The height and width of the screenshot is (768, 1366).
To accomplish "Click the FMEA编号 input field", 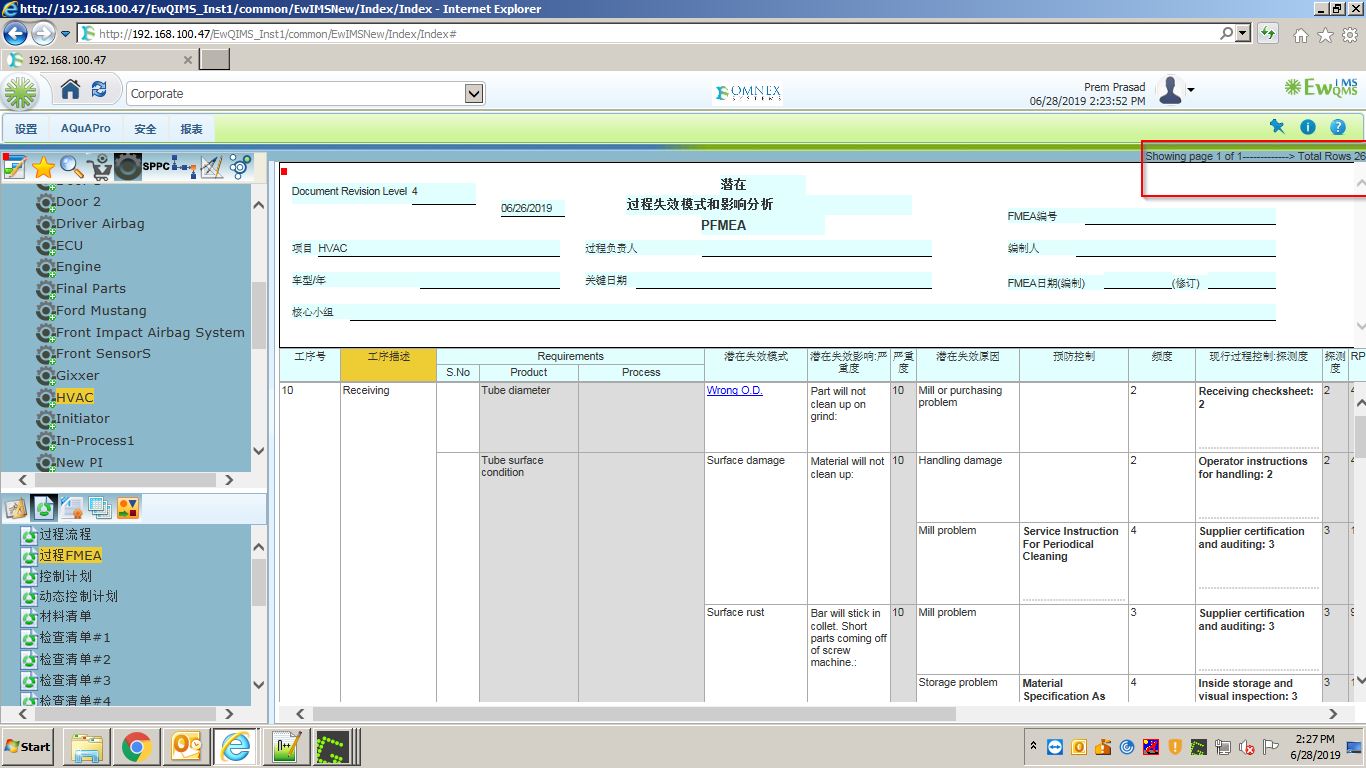I will (1180, 216).
